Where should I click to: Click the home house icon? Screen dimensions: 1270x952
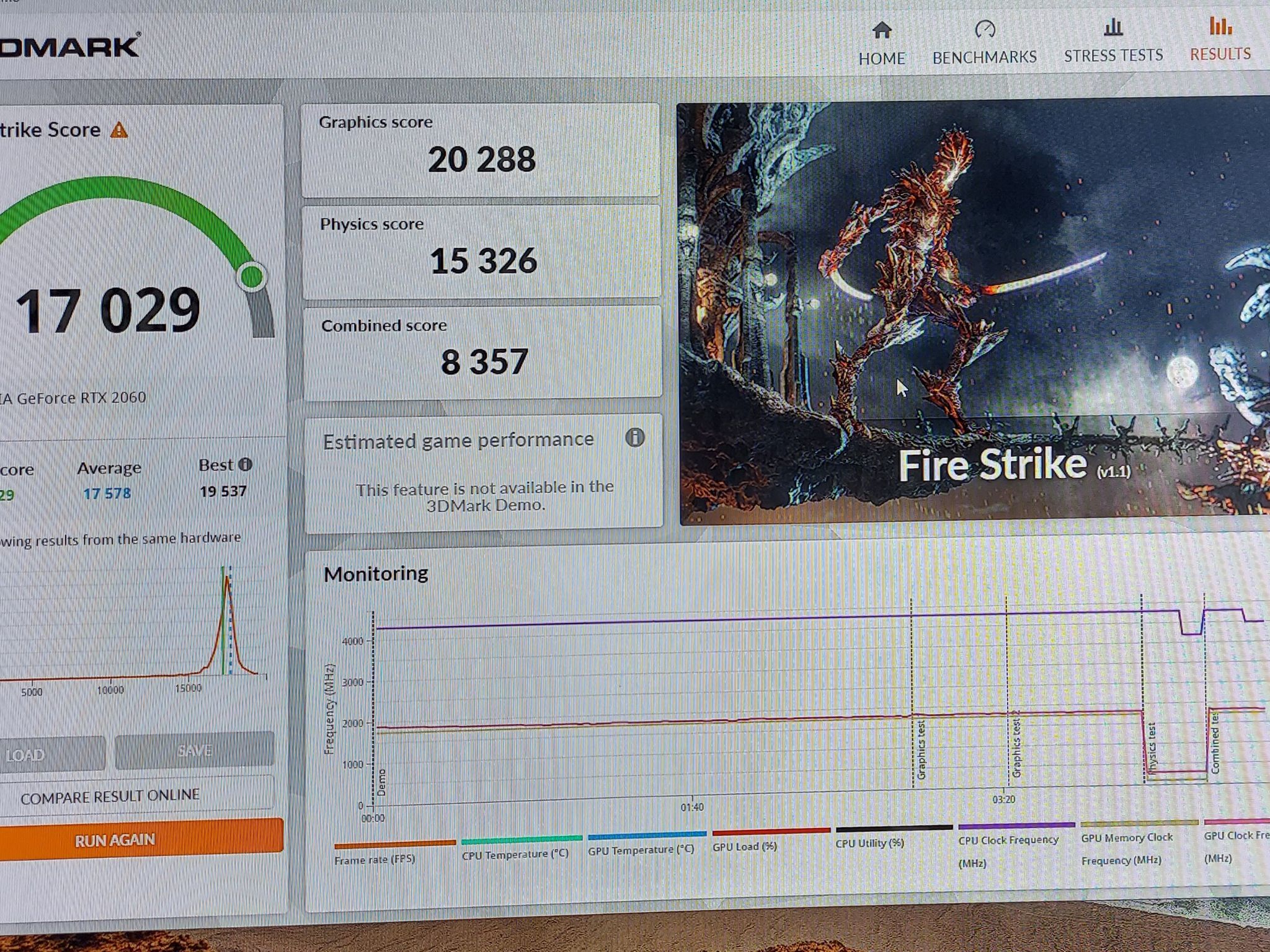pos(882,30)
